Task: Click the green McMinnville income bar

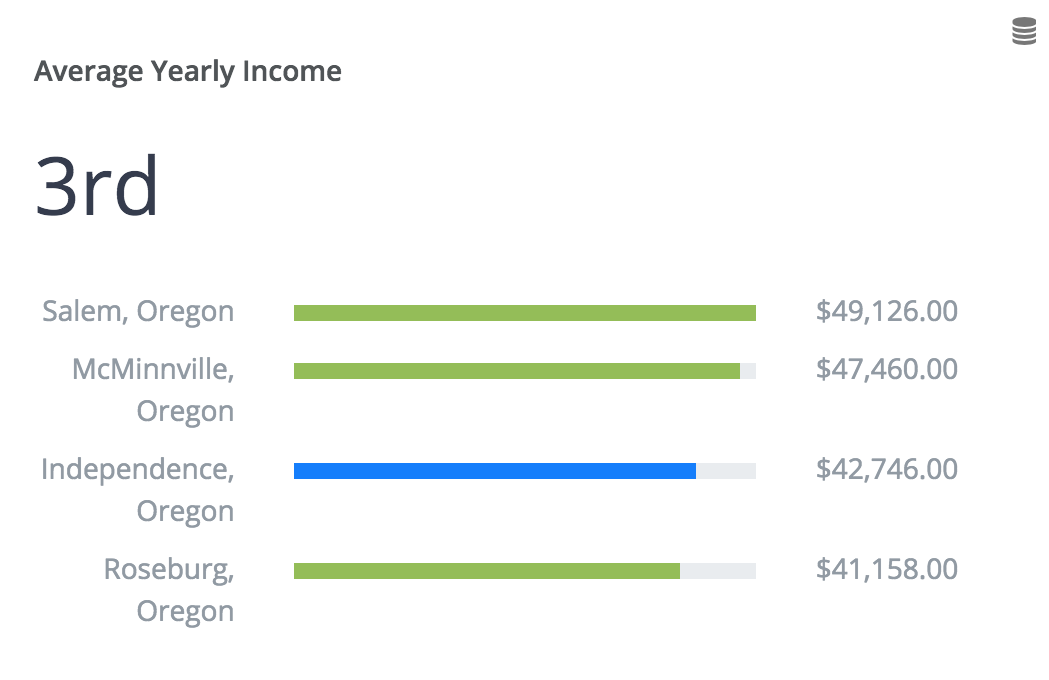Action: pyautogui.click(x=516, y=371)
